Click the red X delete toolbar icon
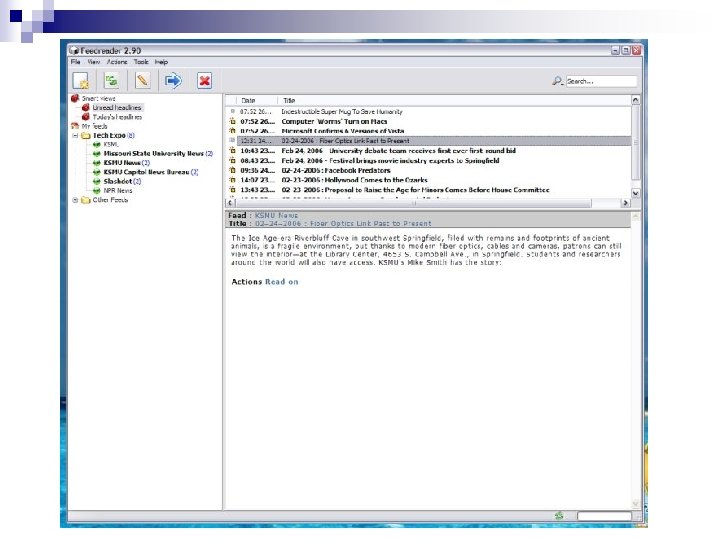Screen dimensions: 720x540 (x=204, y=81)
